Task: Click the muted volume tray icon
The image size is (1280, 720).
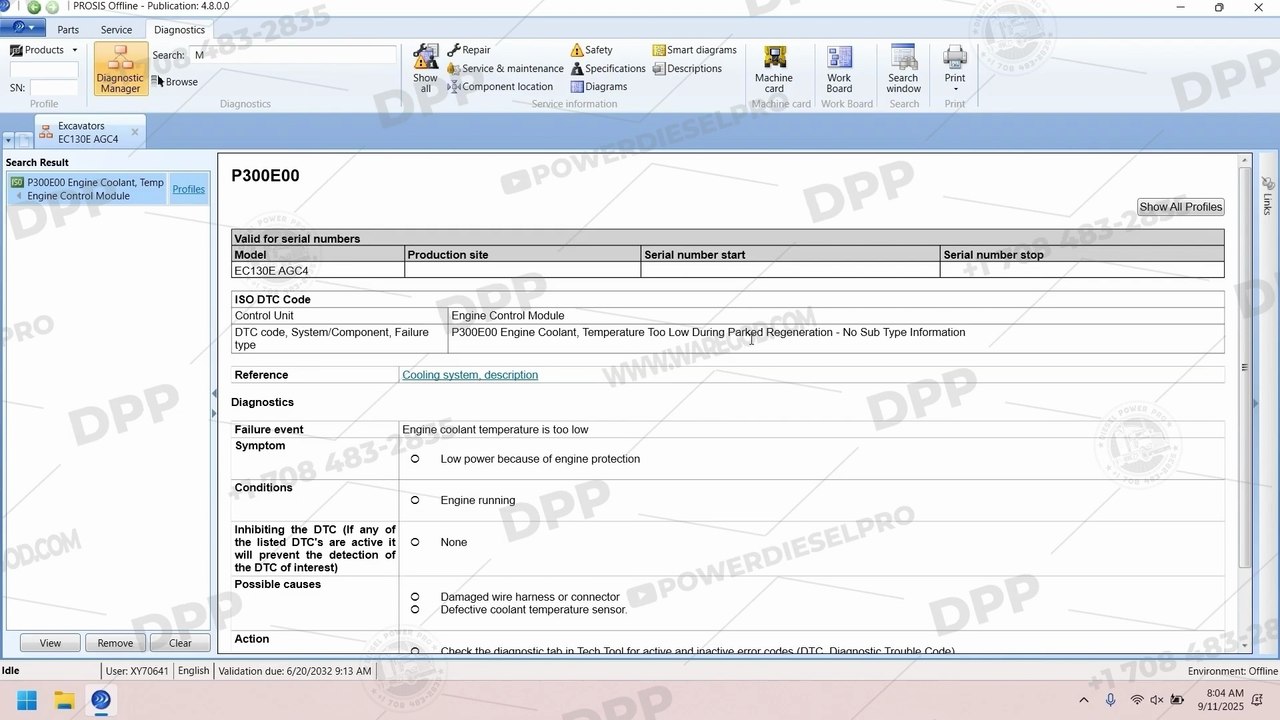Action: pyautogui.click(x=1157, y=700)
